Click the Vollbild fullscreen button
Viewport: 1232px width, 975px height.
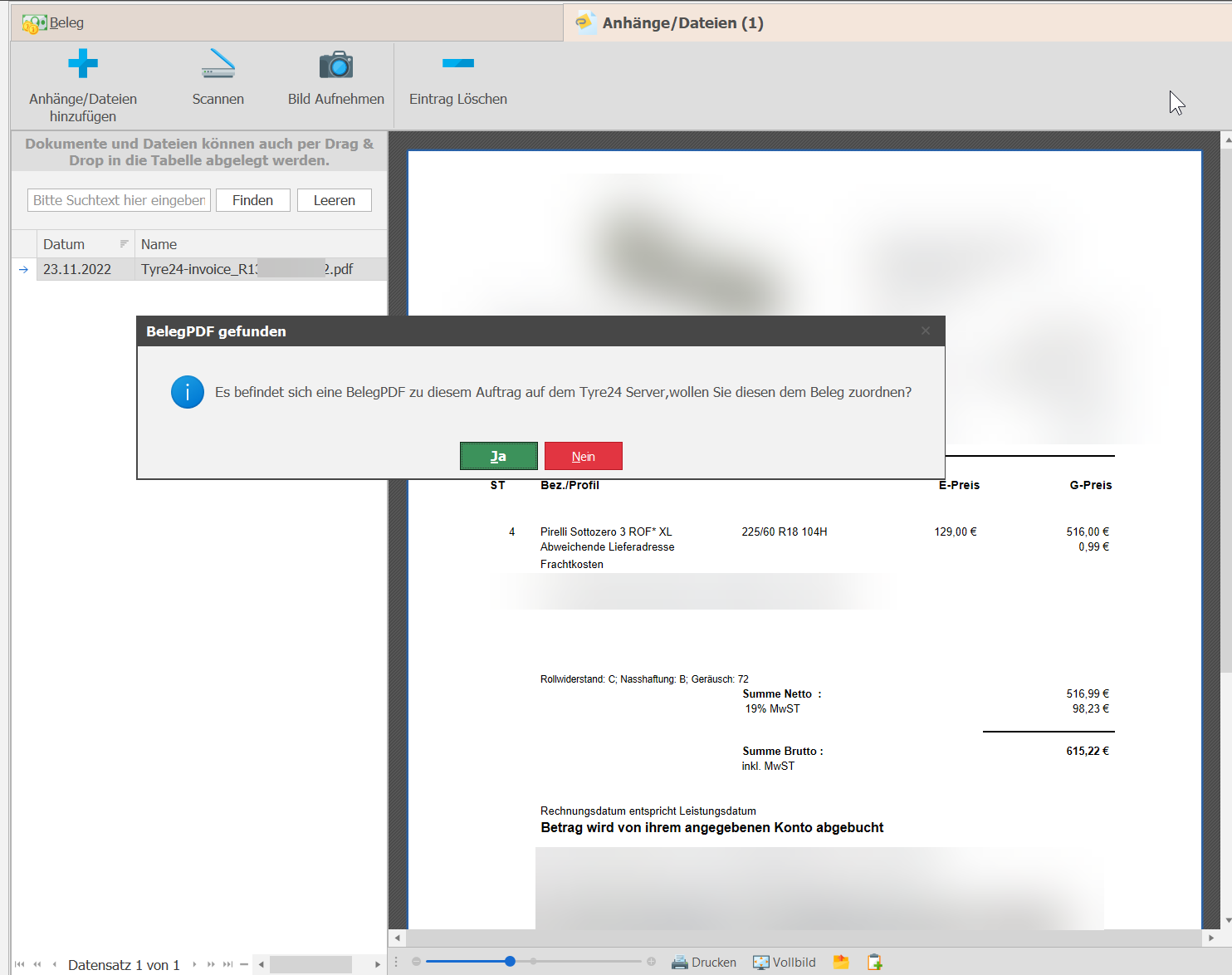coord(785,962)
